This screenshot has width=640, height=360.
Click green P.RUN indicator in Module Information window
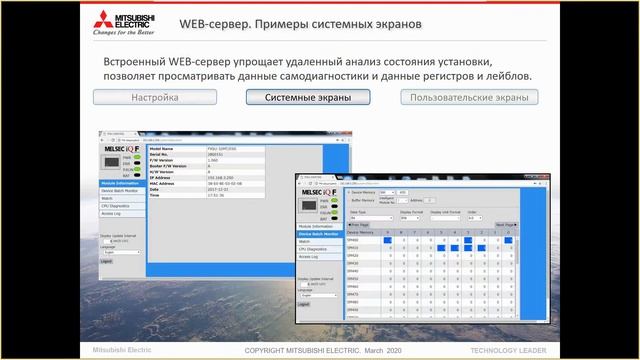point(137,169)
